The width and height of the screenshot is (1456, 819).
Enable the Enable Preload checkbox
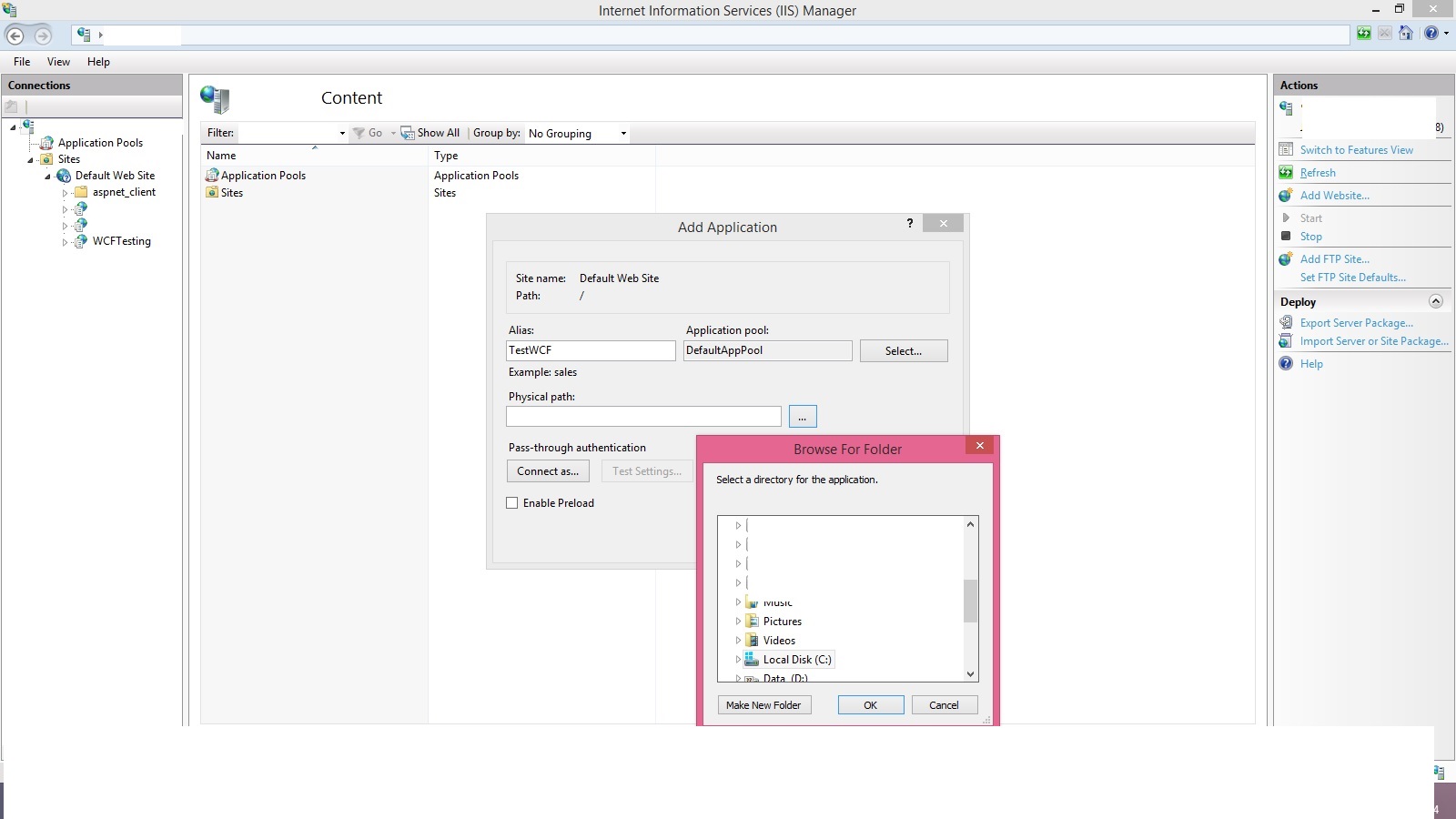[x=512, y=503]
